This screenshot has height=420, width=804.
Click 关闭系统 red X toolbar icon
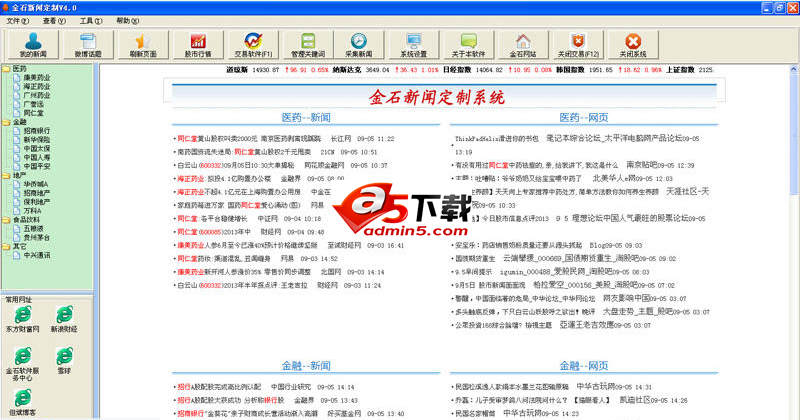633,45
